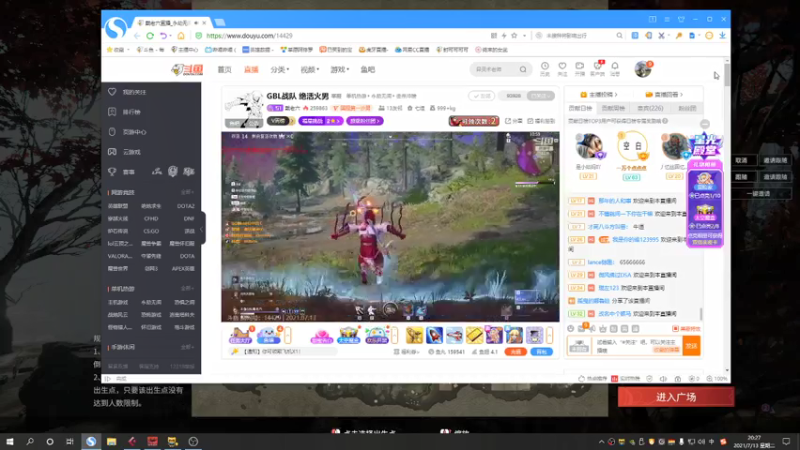This screenshot has width=800, height=450.
Task: Open the browser hamburger menu in title bar
Action: (667, 19)
